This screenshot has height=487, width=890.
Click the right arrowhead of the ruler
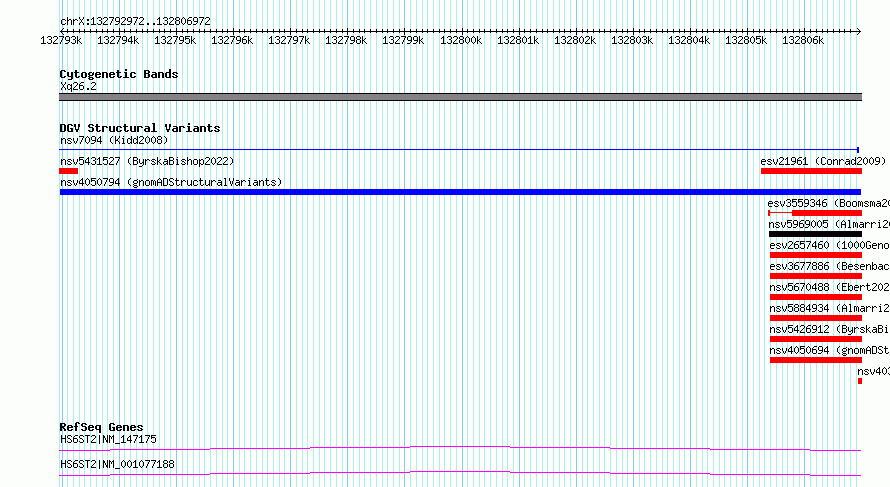click(x=859, y=31)
